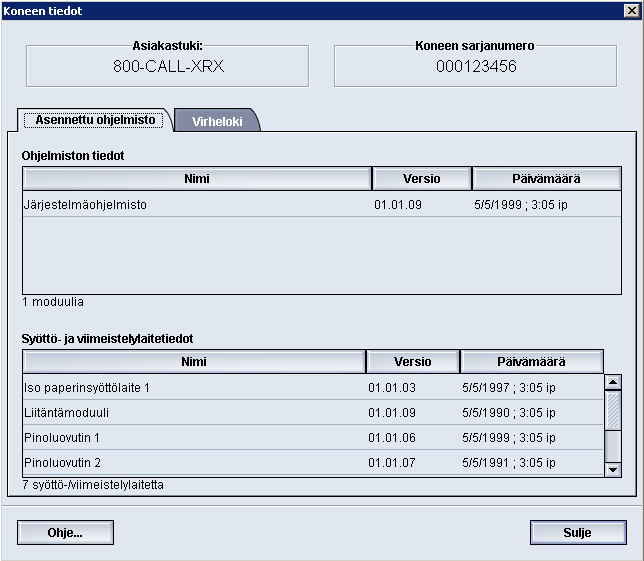Click version 01.01.09 of Järjestelmäohjelmisto
644x561 pixels.
click(x=398, y=205)
